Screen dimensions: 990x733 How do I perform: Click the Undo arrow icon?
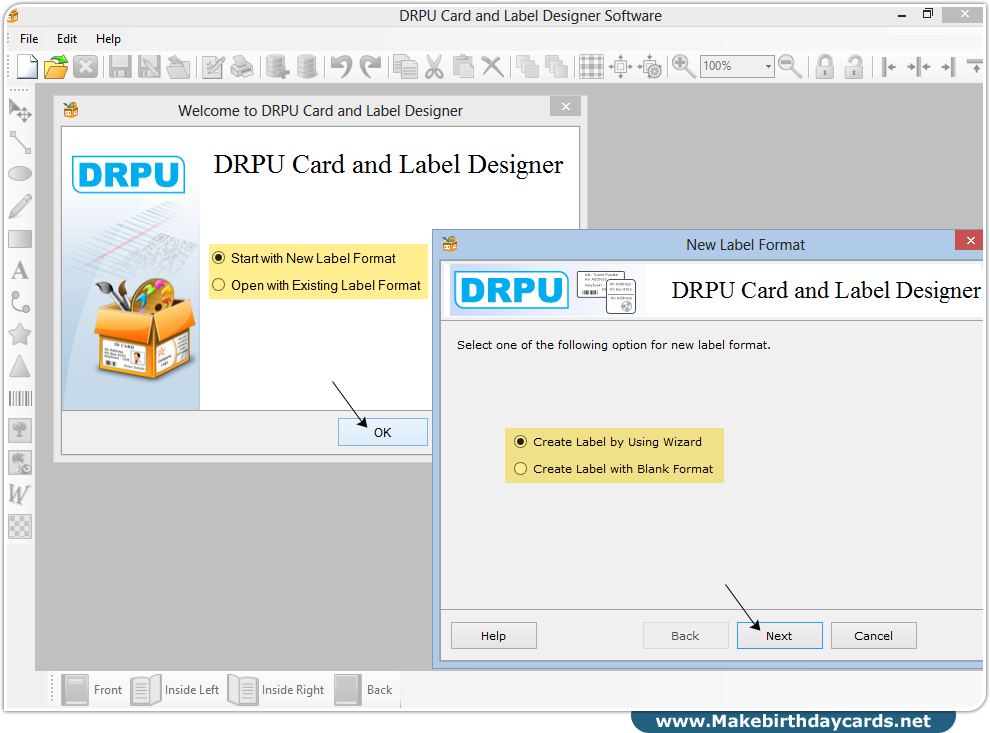(342, 66)
